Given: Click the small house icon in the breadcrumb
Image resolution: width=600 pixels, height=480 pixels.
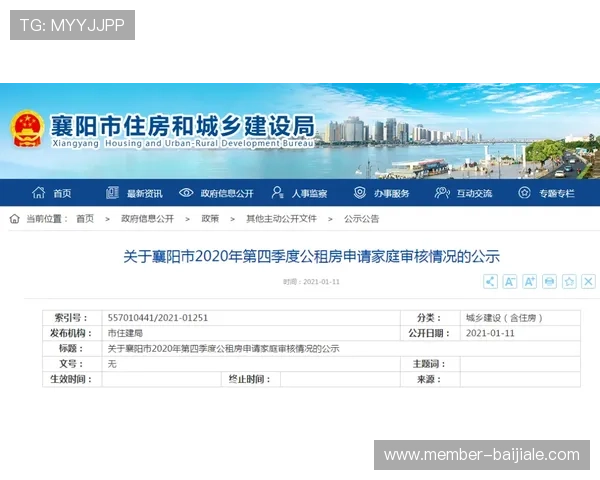Looking at the screenshot, I should point(15,219).
